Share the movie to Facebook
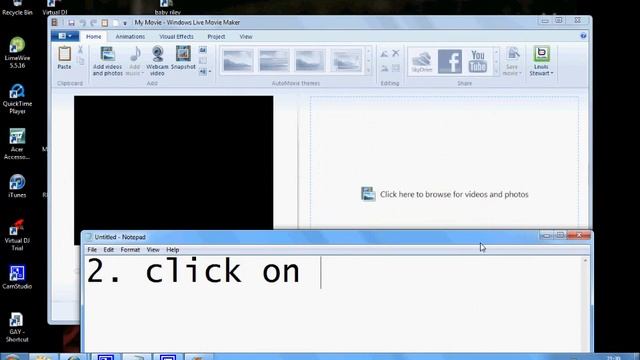This screenshot has height=360, width=640. tap(450, 62)
